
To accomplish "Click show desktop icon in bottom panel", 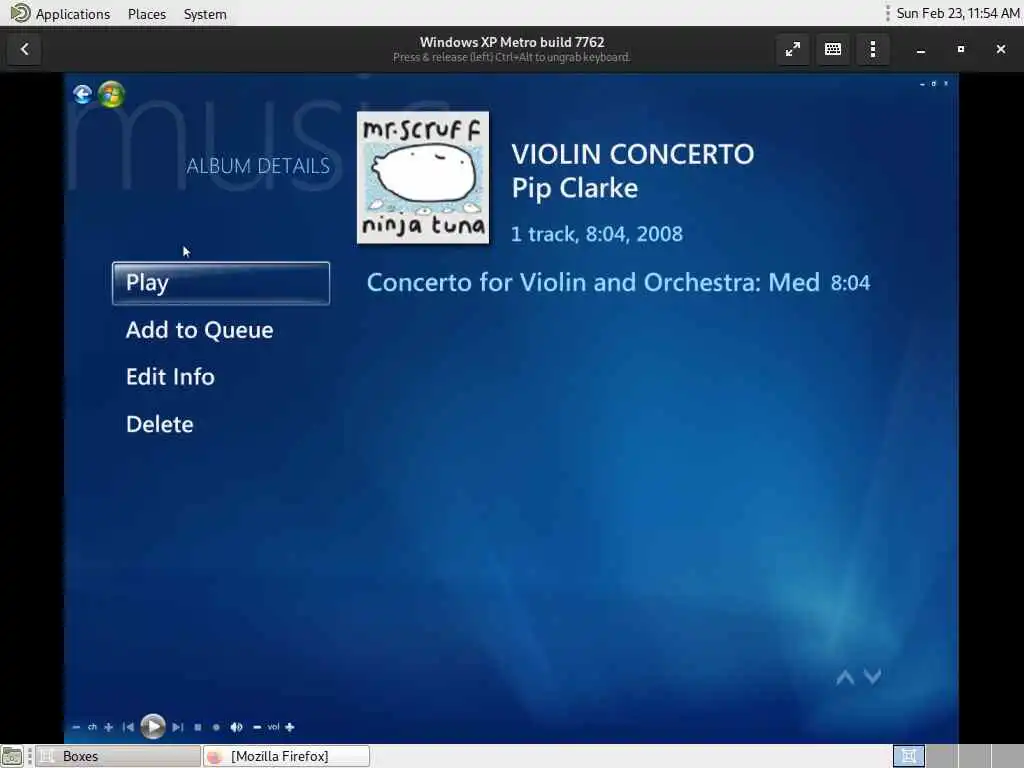I will [x=12, y=756].
